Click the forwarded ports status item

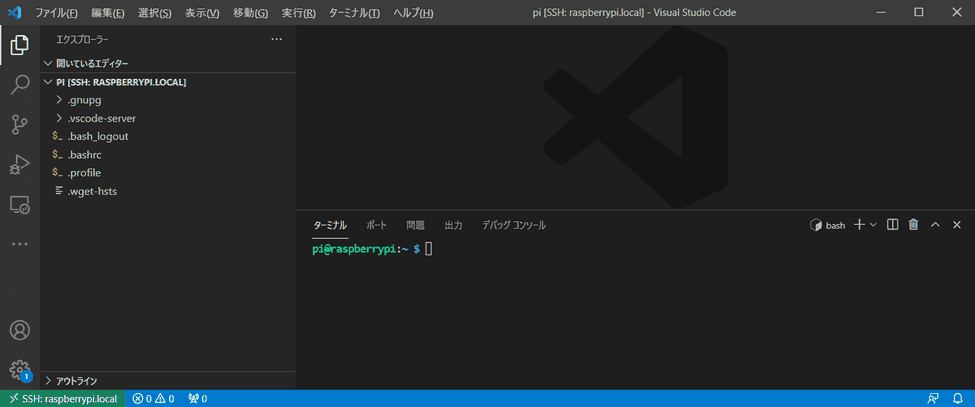(198, 398)
